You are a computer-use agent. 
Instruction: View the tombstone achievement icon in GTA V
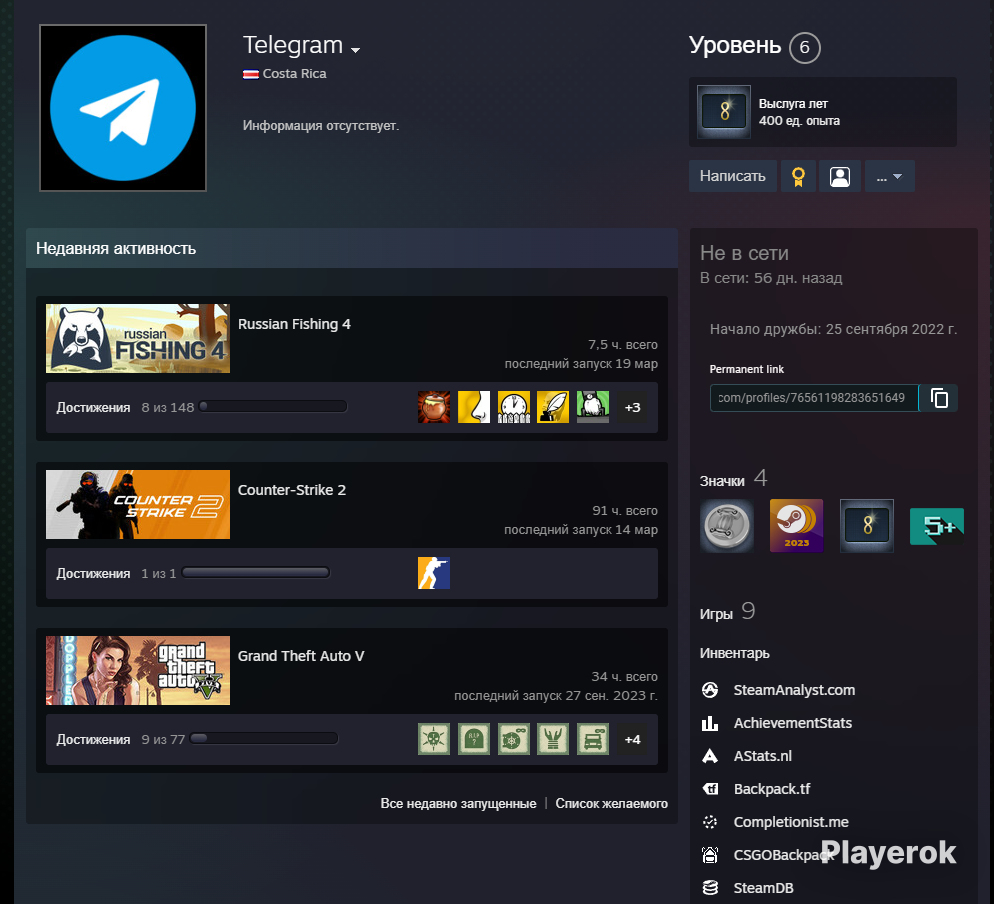(x=474, y=739)
